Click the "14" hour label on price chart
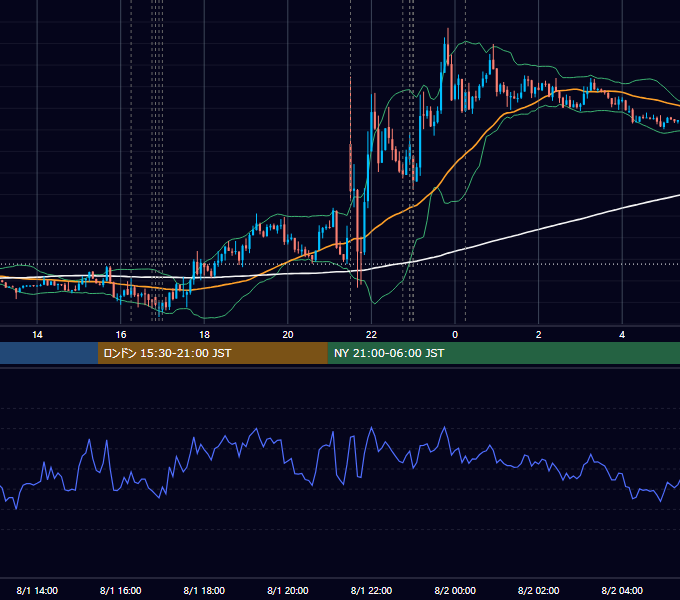This screenshot has height=600, width=680. point(37,335)
